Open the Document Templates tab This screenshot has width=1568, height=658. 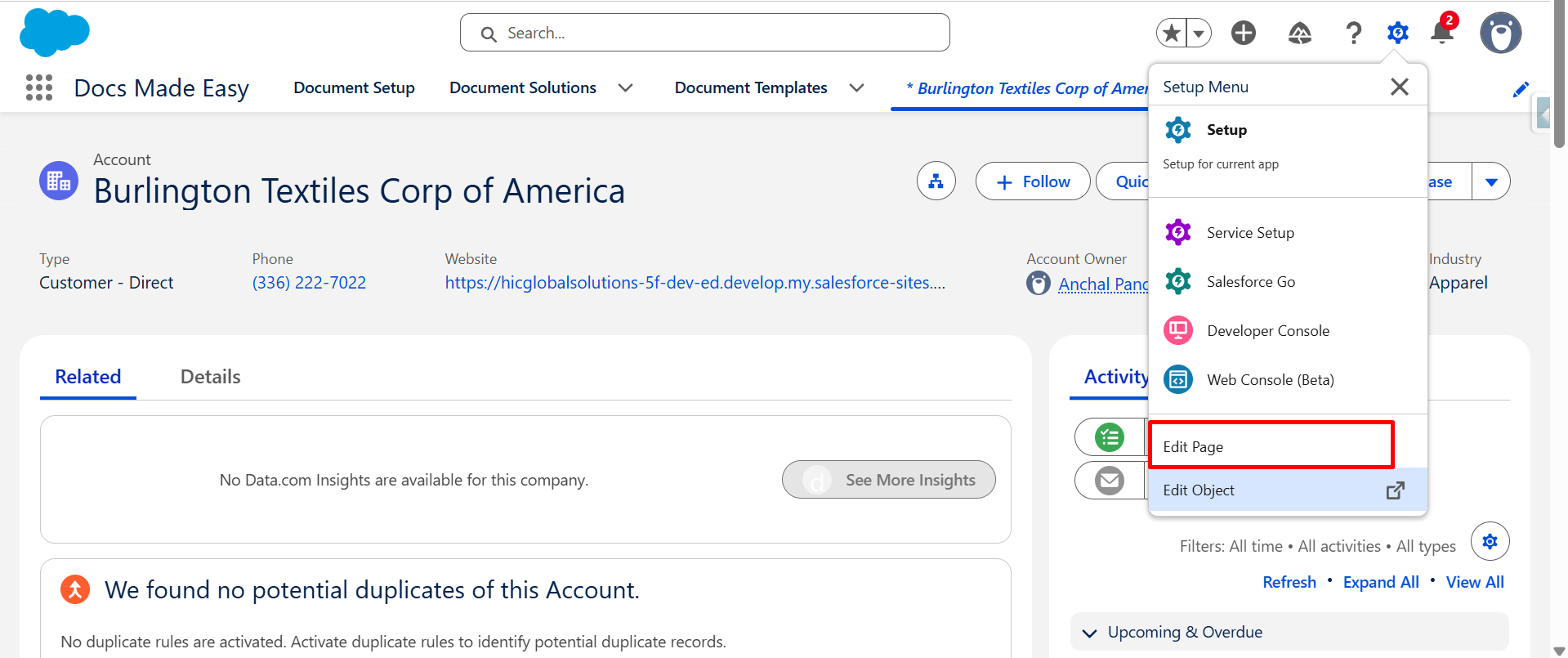coord(751,87)
